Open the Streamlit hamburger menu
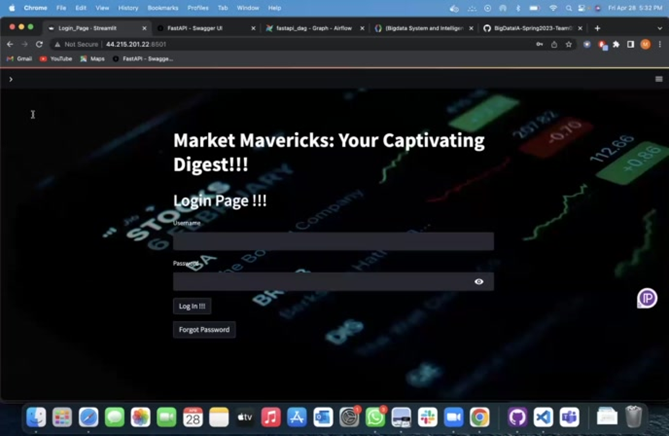This screenshot has height=436, width=669. coord(658,79)
